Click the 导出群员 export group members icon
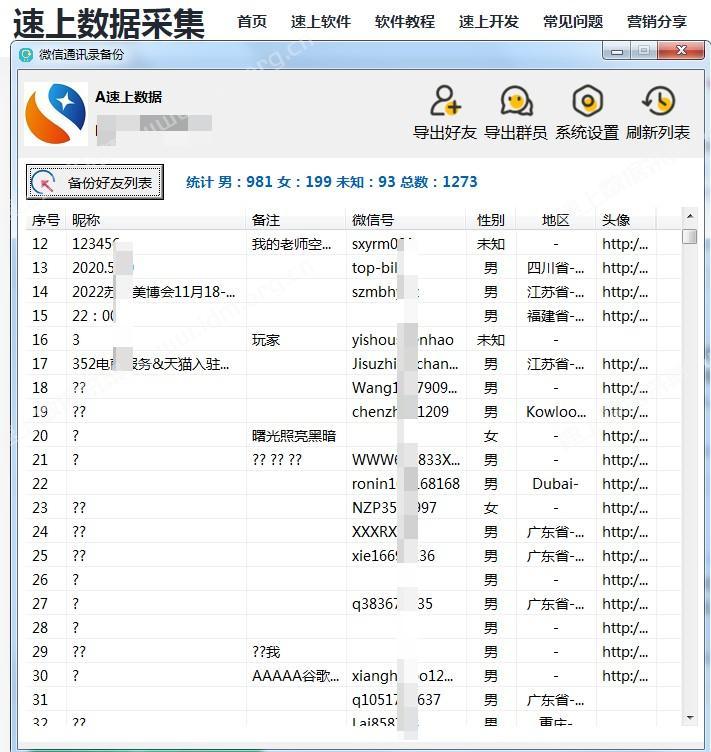 (x=516, y=101)
